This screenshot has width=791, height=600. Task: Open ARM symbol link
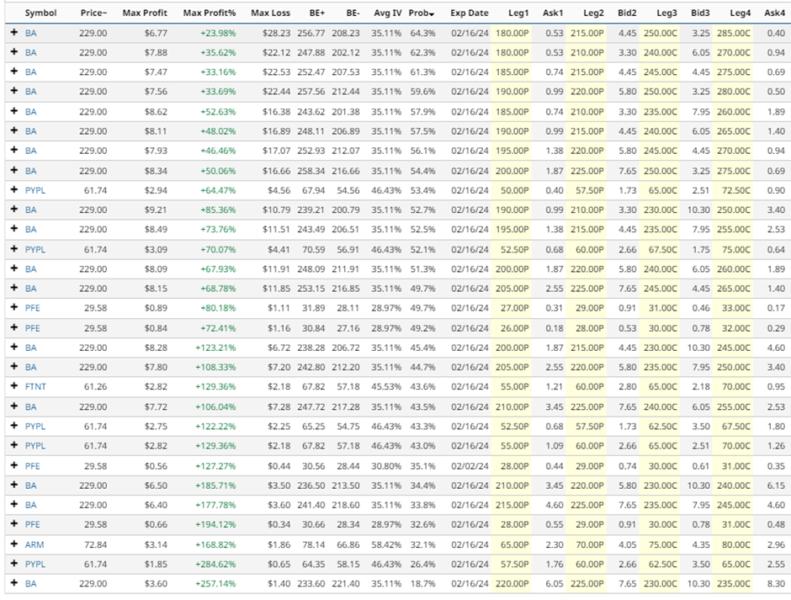pos(34,544)
